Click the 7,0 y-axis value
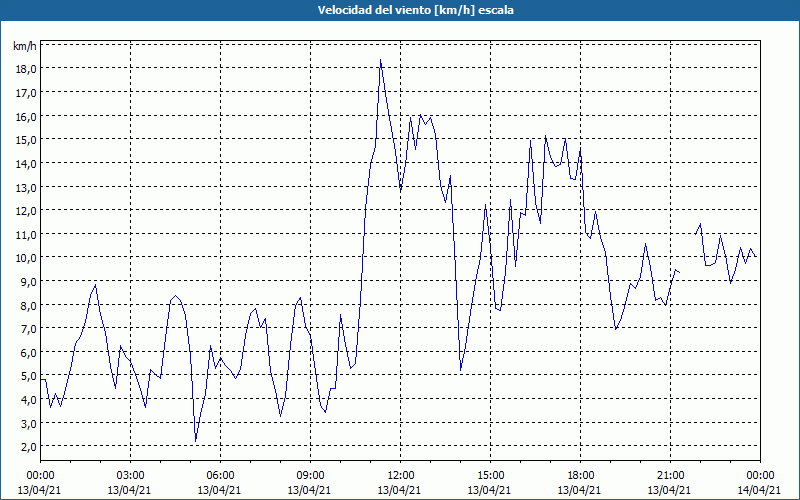Image resolution: width=800 pixels, height=500 pixels. point(28,329)
